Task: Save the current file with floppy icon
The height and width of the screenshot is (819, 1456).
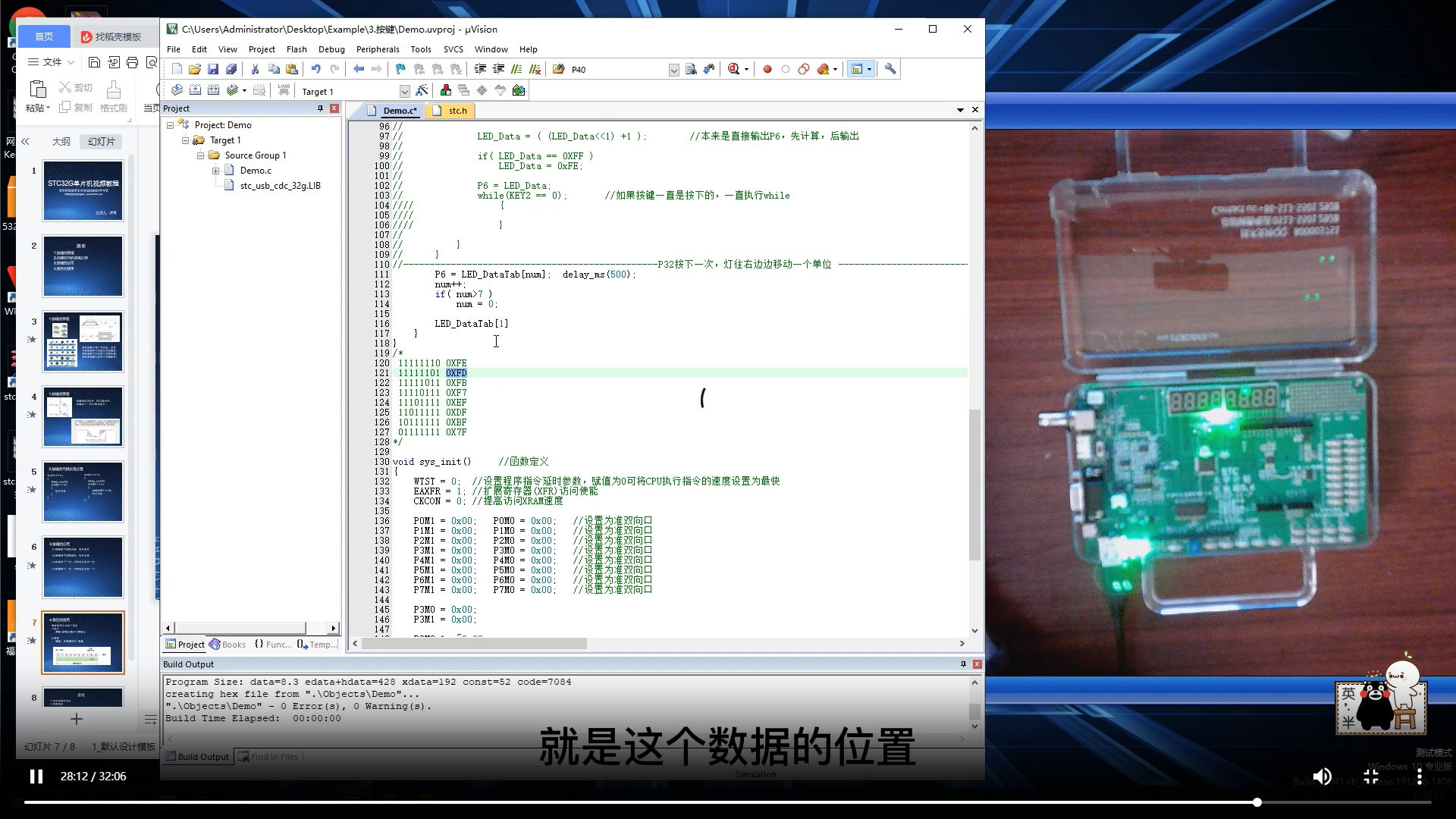Action: coord(213,69)
